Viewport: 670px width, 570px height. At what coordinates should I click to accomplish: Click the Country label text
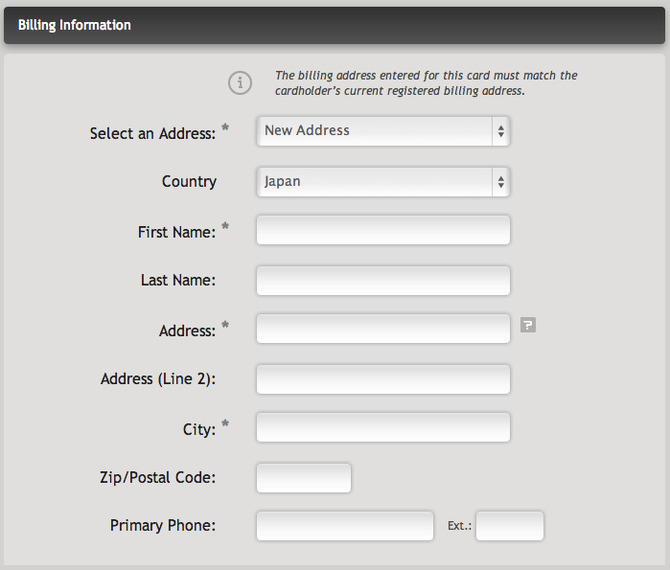(189, 182)
